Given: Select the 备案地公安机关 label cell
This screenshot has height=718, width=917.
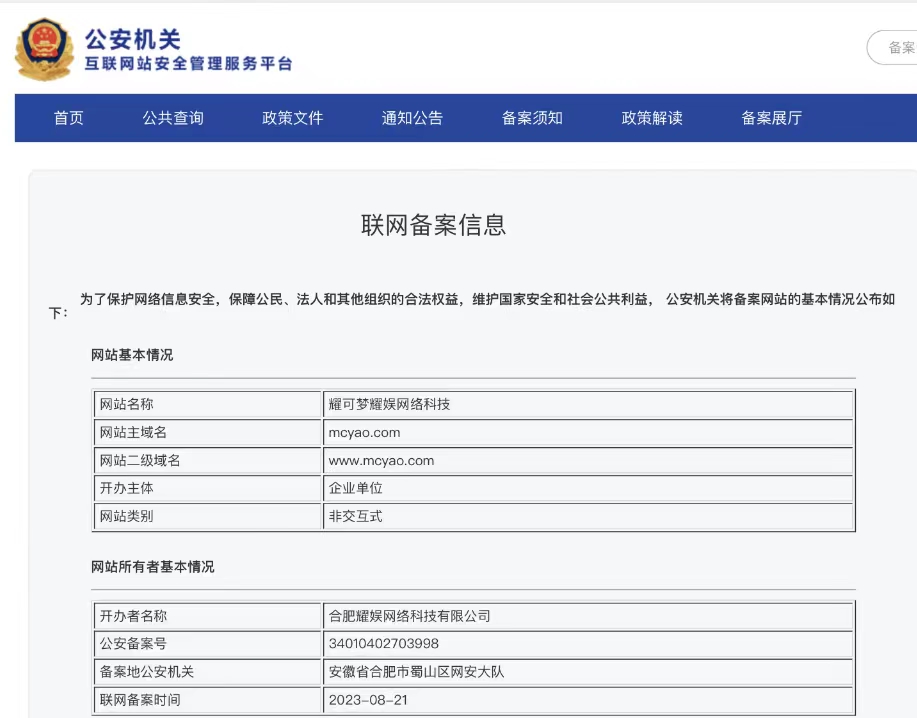Looking at the screenshot, I should [x=208, y=672].
